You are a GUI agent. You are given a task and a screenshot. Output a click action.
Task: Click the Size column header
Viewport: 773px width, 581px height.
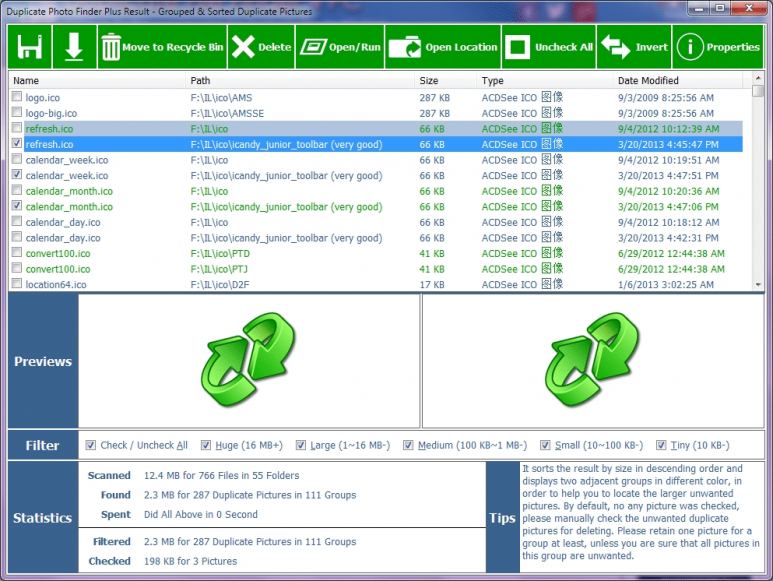tap(429, 80)
